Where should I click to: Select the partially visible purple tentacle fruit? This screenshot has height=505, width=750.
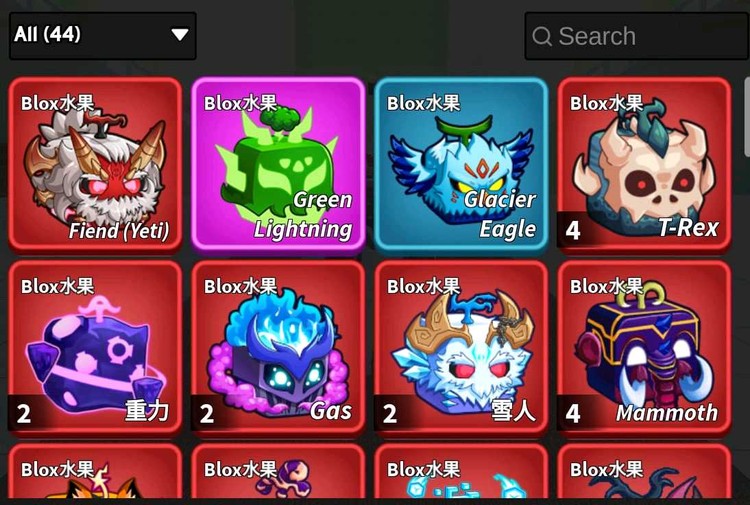pos(278,471)
